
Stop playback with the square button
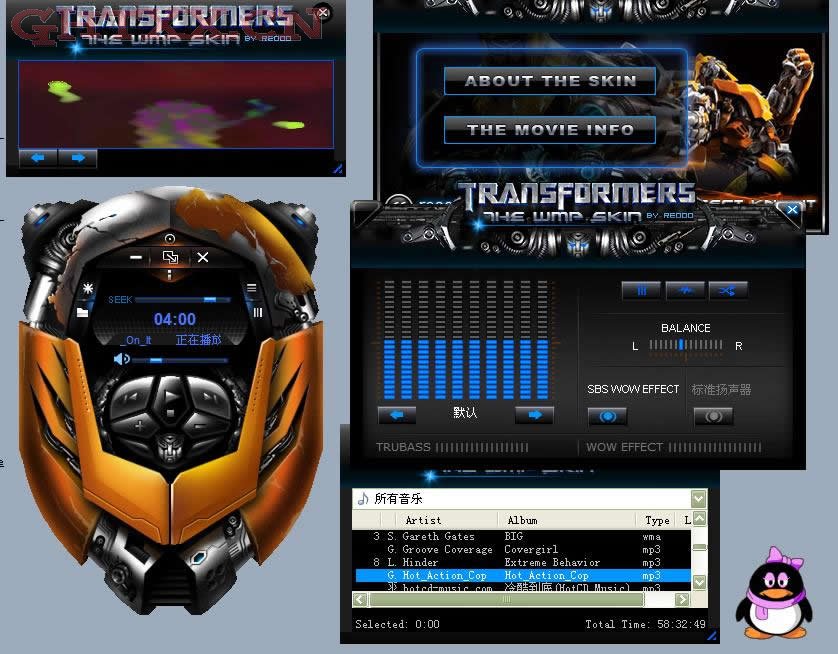[170, 413]
